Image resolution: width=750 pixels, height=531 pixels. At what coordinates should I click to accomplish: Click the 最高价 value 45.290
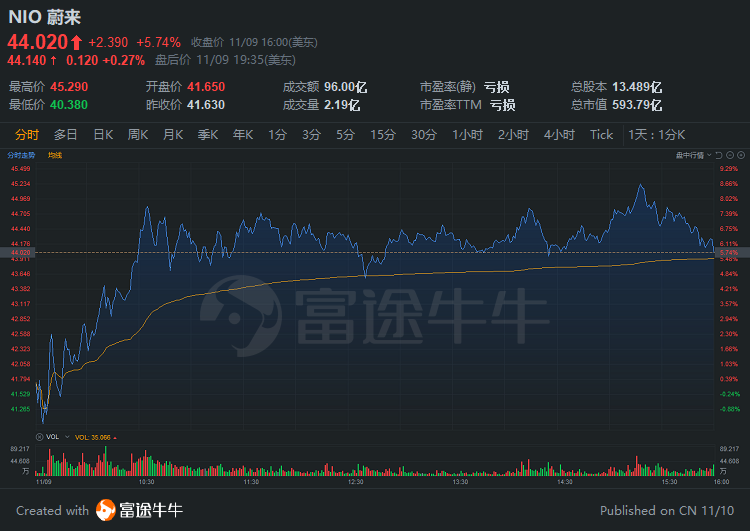pos(69,87)
